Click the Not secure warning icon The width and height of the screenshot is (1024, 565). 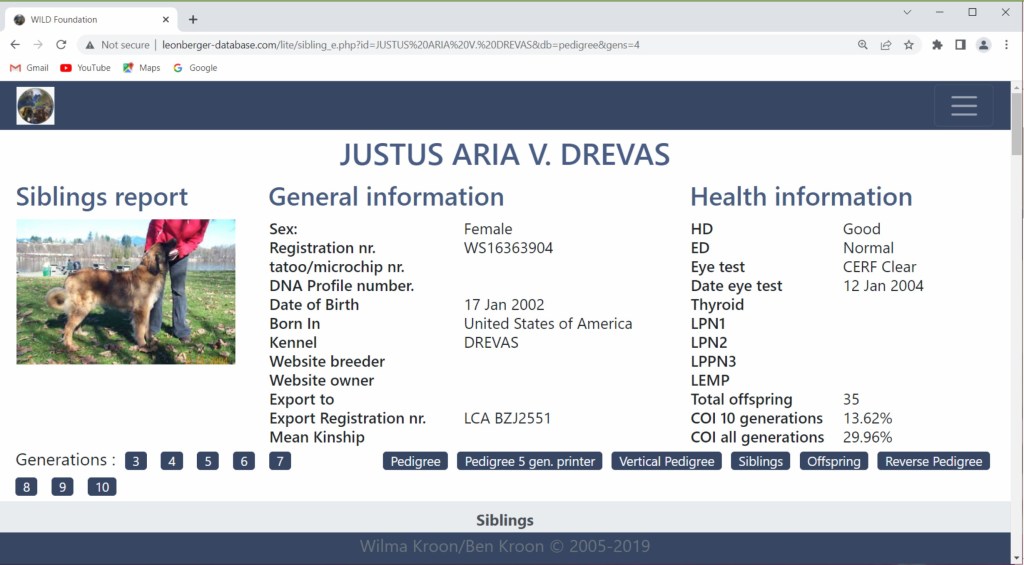click(x=89, y=45)
